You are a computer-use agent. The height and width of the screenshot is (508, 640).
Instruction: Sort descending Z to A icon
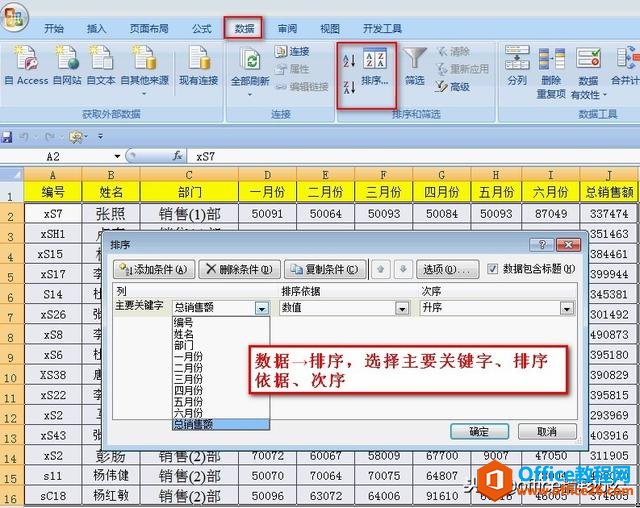click(349, 87)
